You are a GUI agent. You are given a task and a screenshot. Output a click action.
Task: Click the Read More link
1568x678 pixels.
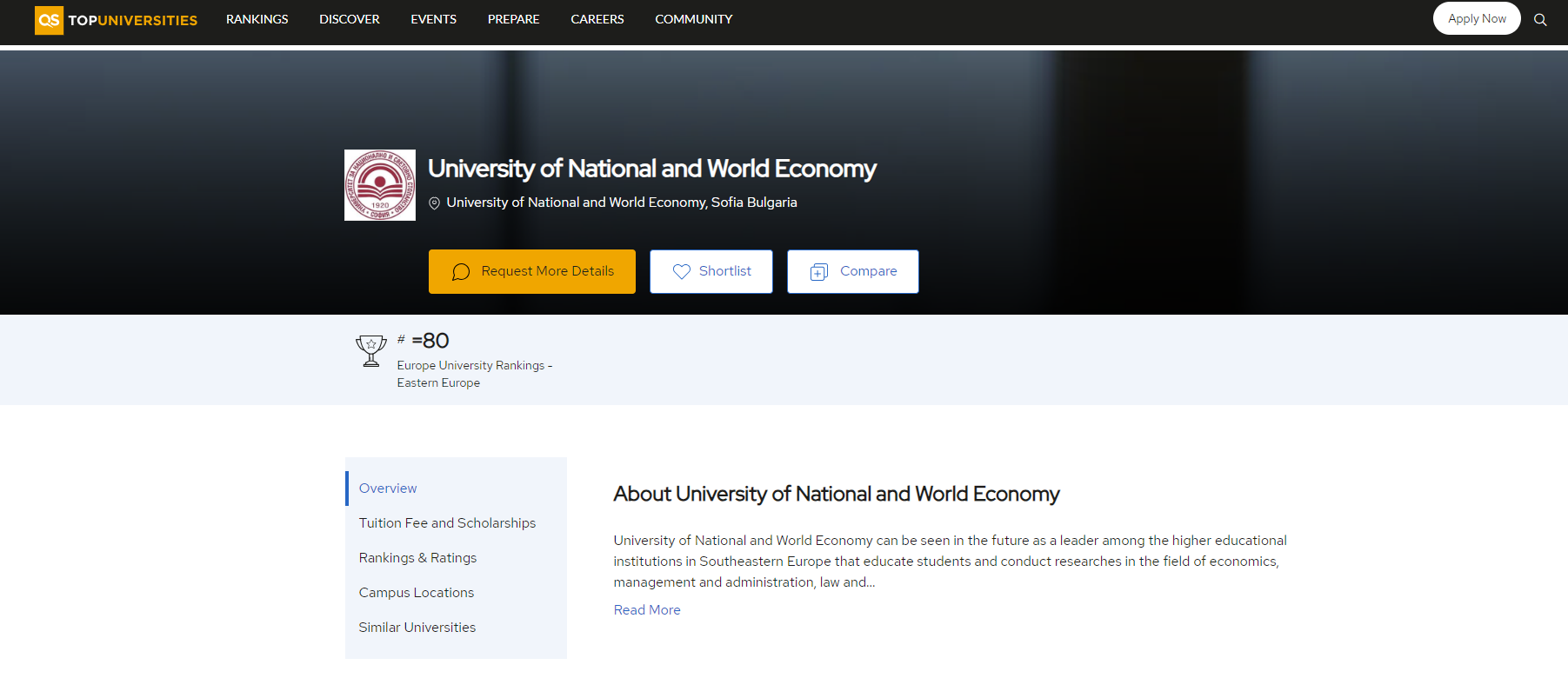(x=647, y=610)
